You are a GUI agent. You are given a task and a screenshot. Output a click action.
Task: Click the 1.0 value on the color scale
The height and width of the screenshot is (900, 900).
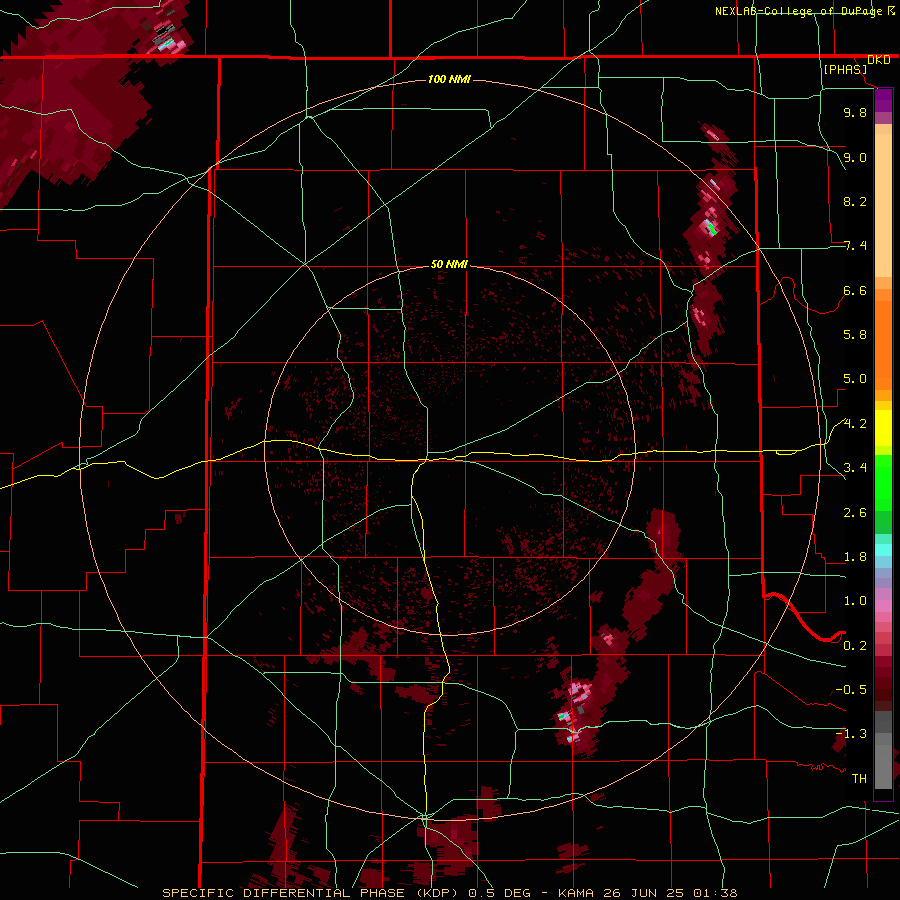pos(855,601)
